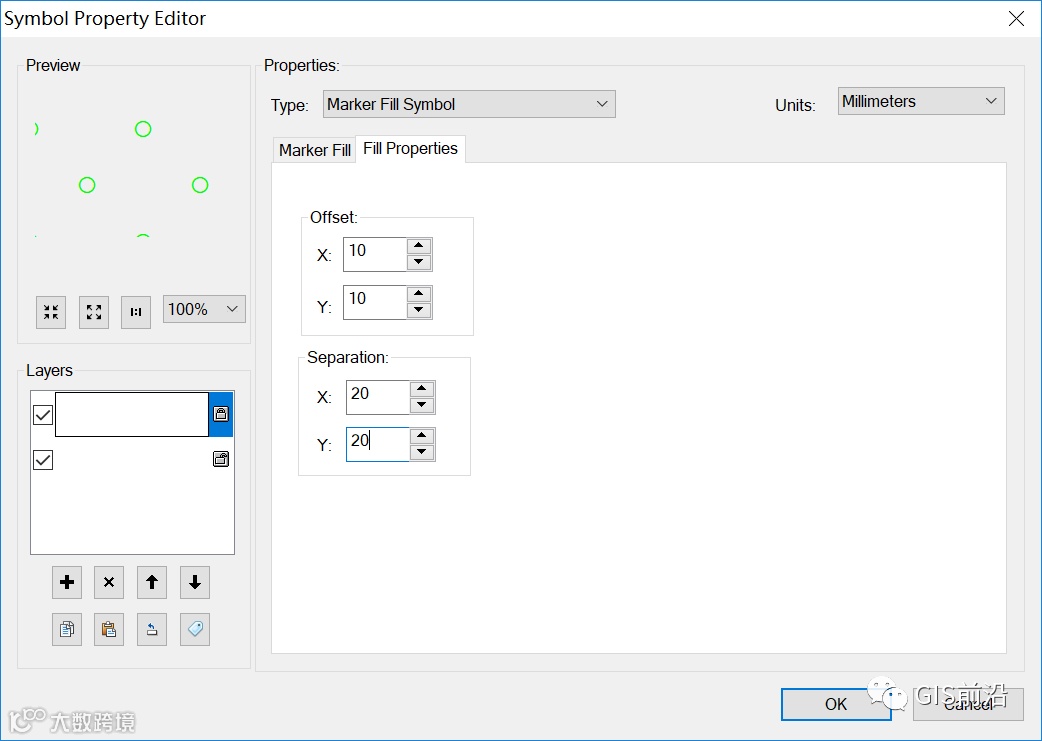The height and width of the screenshot is (741, 1042).
Task: Decrease Separation Y with down arrow
Action: [422, 452]
